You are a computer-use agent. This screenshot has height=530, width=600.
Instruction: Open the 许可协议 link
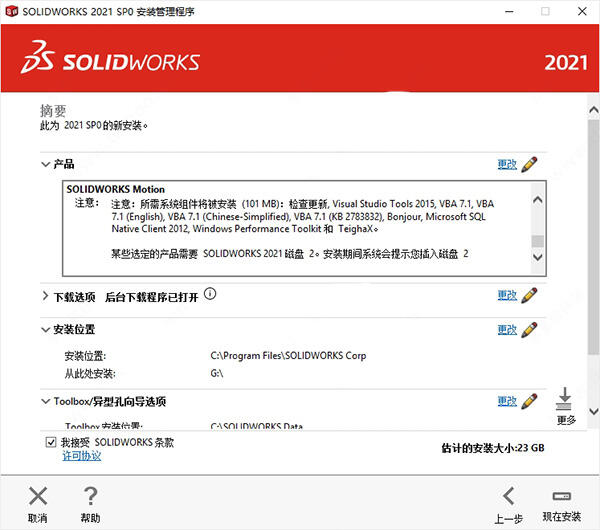(x=82, y=456)
